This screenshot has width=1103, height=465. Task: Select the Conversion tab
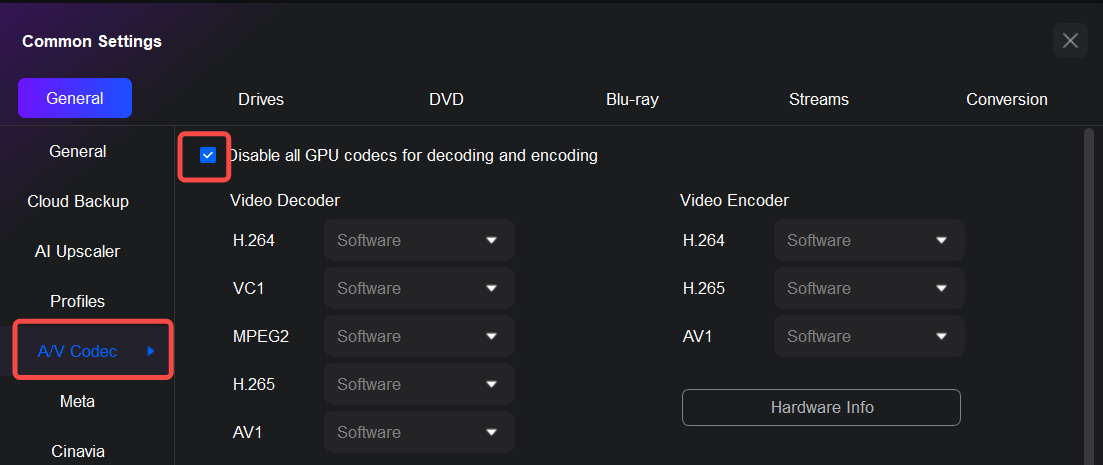(x=1006, y=99)
